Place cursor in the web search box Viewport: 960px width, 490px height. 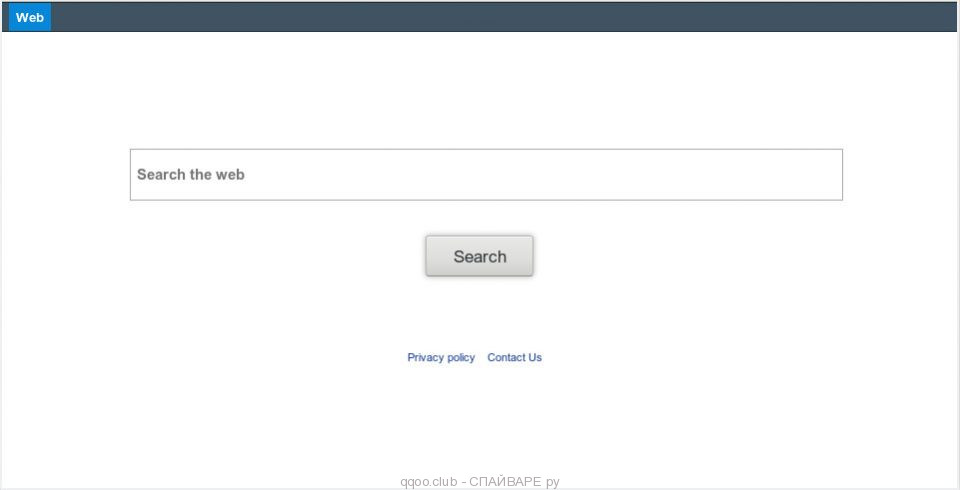pyautogui.click(x=486, y=175)
